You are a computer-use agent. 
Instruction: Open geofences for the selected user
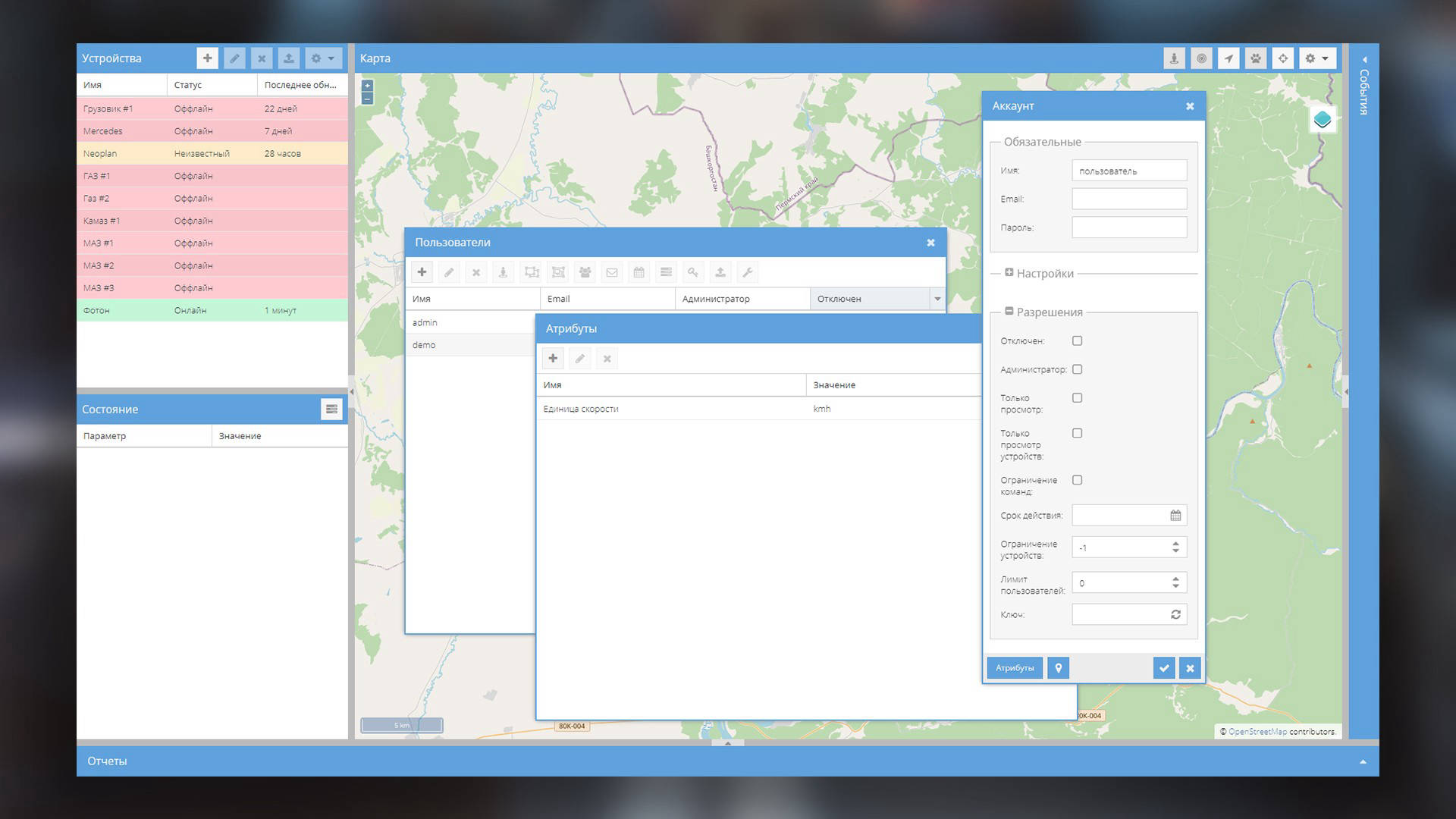[x=531, y=271]
